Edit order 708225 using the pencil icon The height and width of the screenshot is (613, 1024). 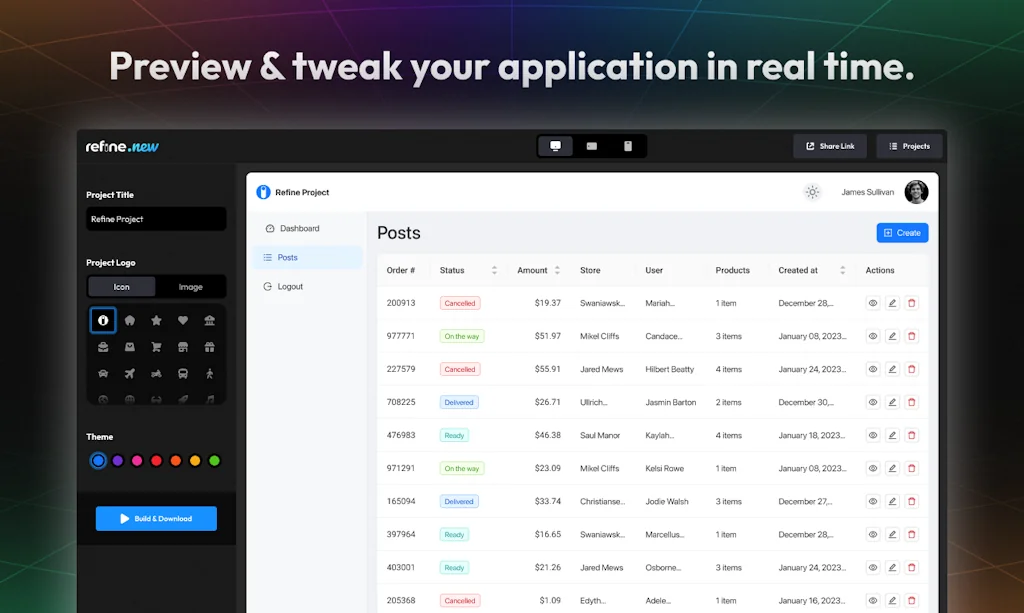(891, 402)
